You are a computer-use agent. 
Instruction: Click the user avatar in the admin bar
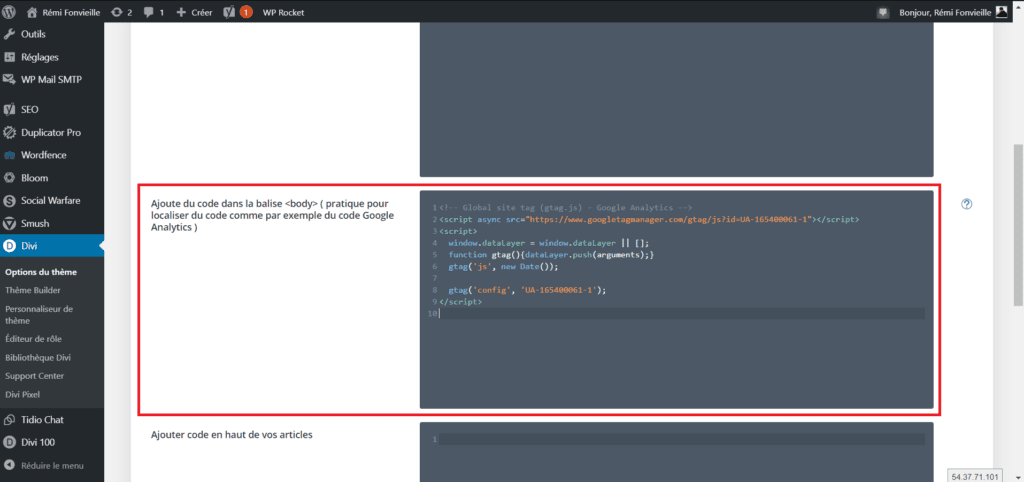(x=1002, y=12)
